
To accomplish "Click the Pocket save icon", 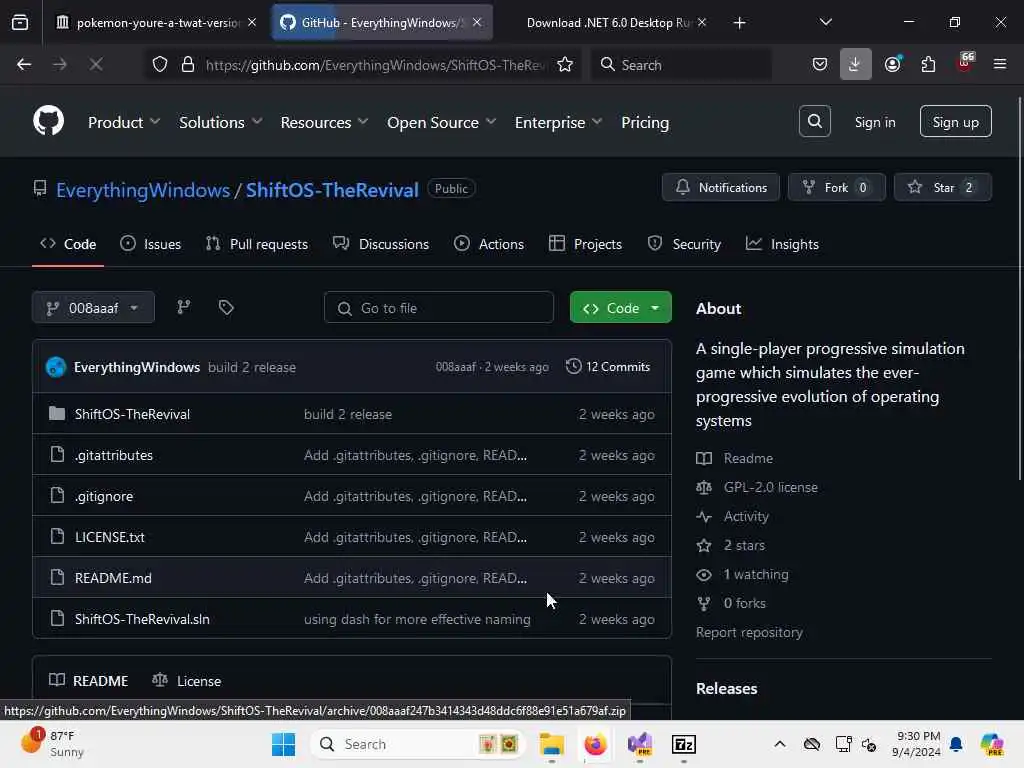I will pyautogui.click(x=820, y=64).
